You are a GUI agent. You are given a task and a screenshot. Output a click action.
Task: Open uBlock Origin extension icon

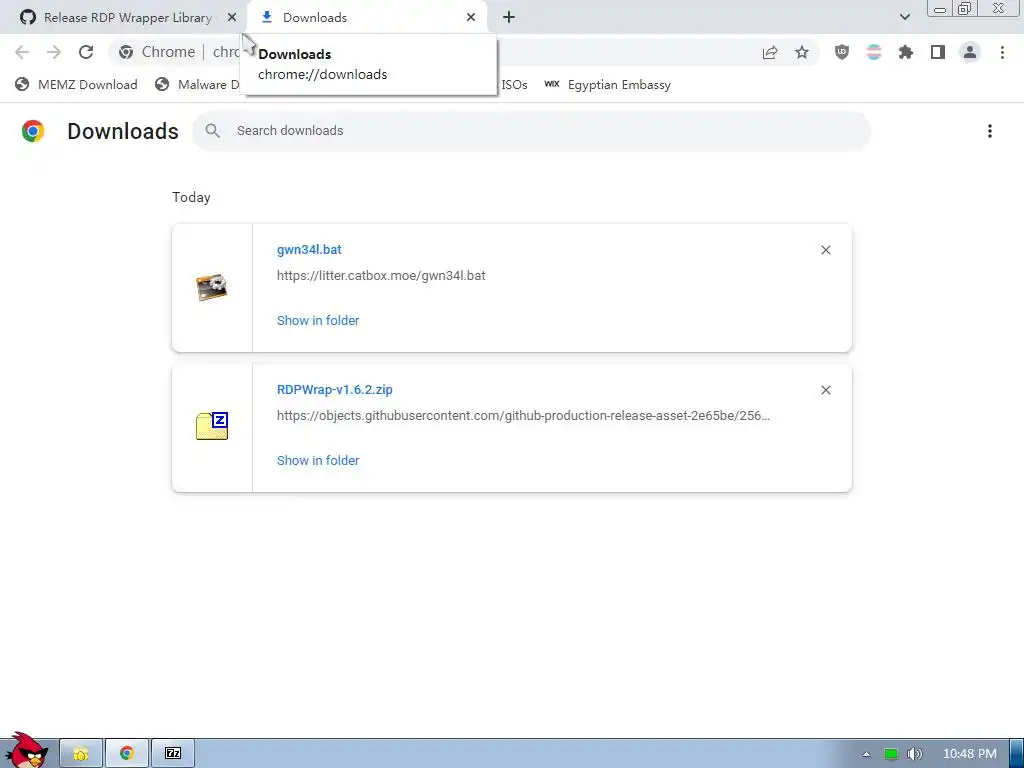[842, 52]
